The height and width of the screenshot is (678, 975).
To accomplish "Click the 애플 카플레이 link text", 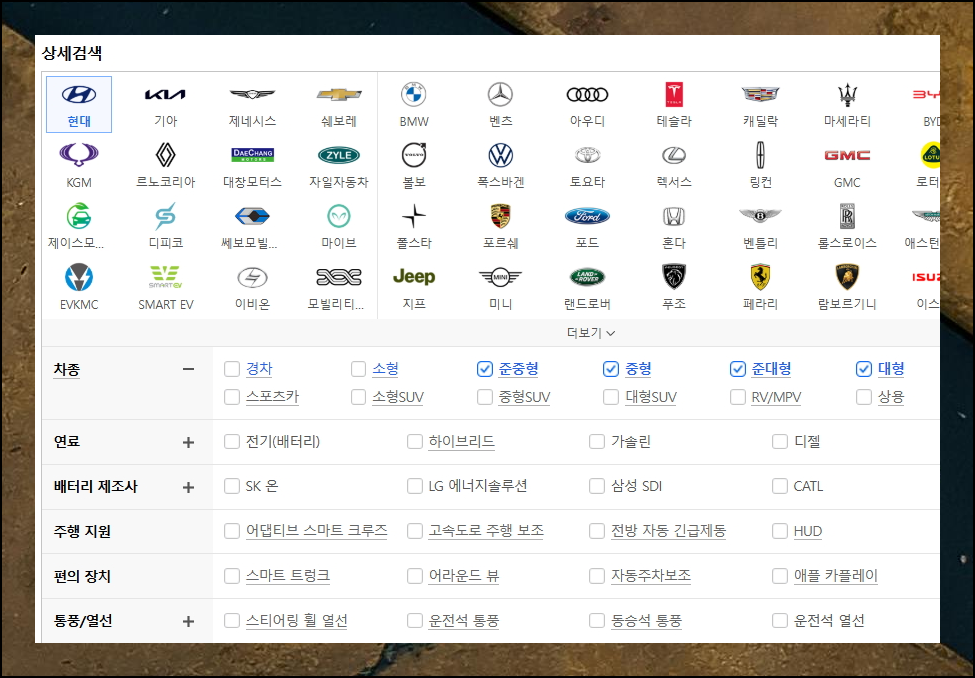I will [x=836, y=576].
